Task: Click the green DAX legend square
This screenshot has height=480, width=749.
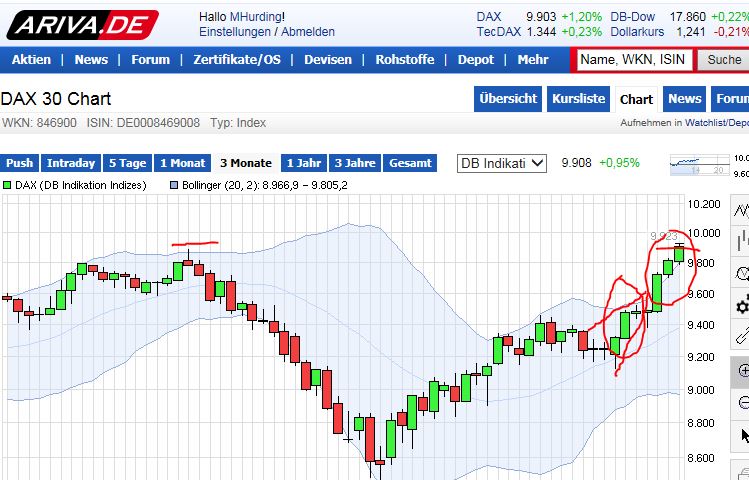Action: (7, 185)
